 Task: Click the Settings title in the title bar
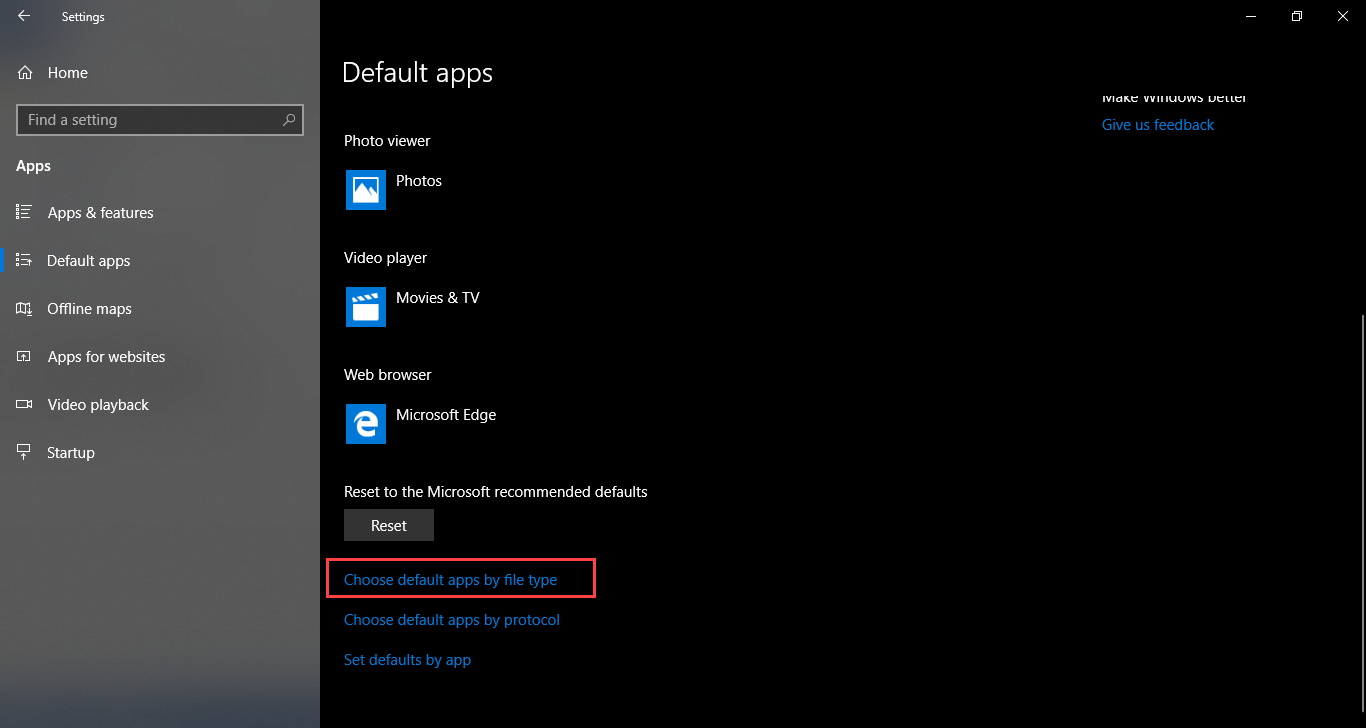pos(83,16)
